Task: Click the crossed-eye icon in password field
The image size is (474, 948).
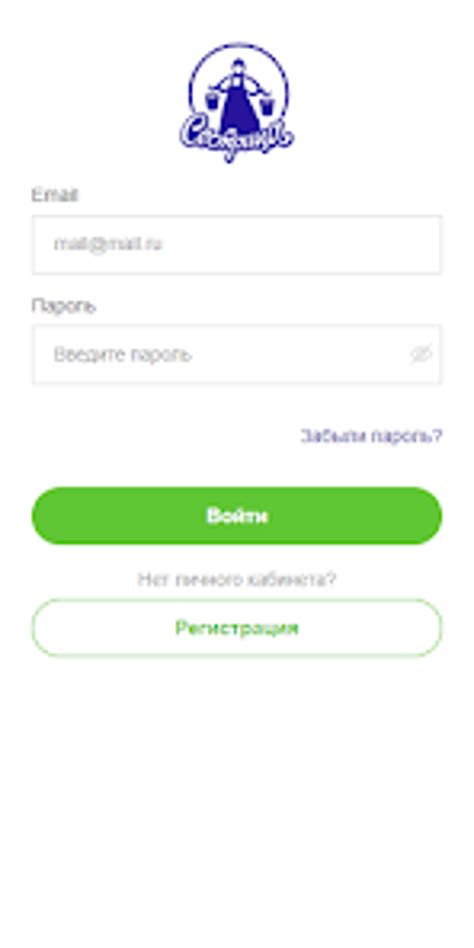Action: [421, 354]
